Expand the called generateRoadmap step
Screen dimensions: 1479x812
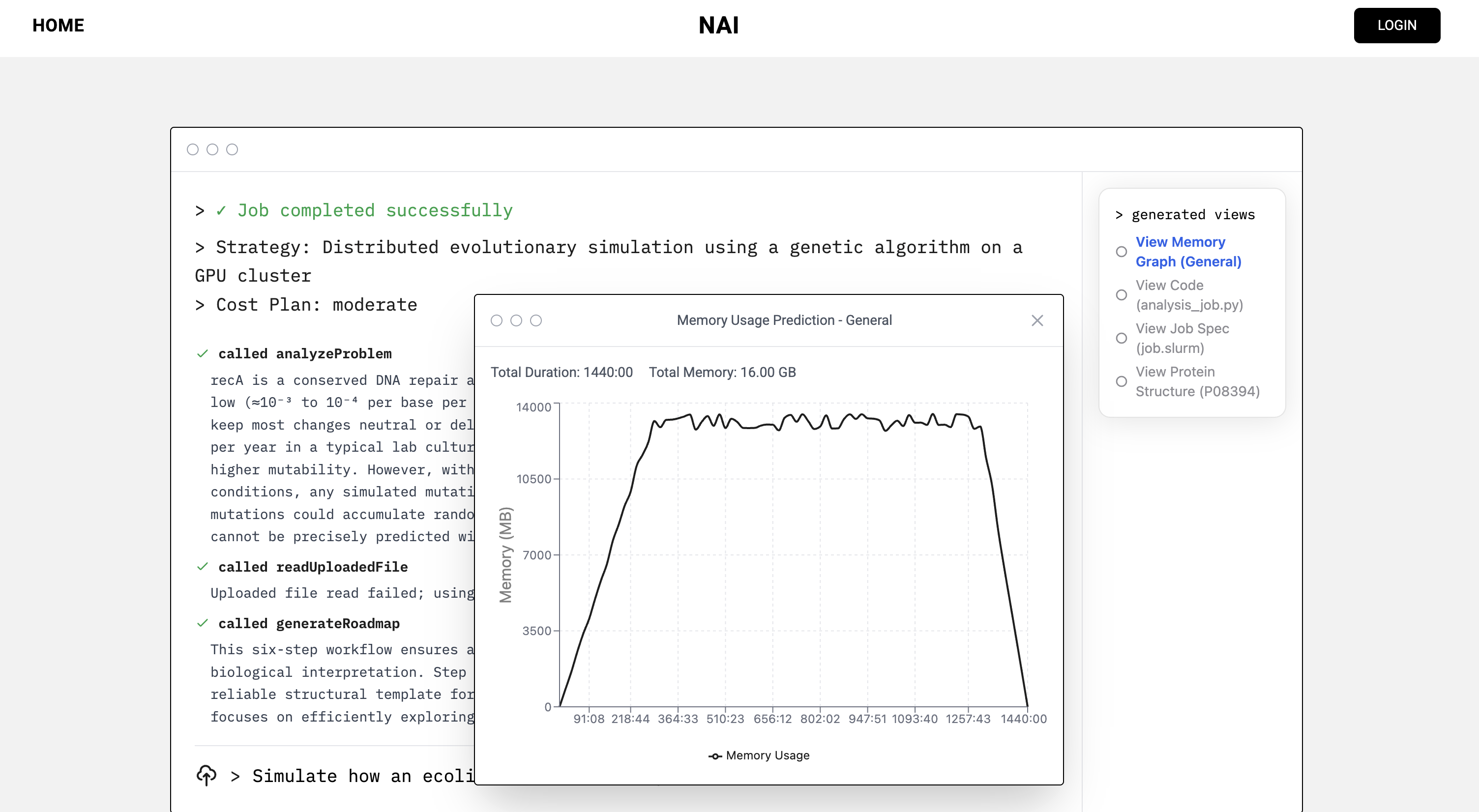[x=309, y=623]
